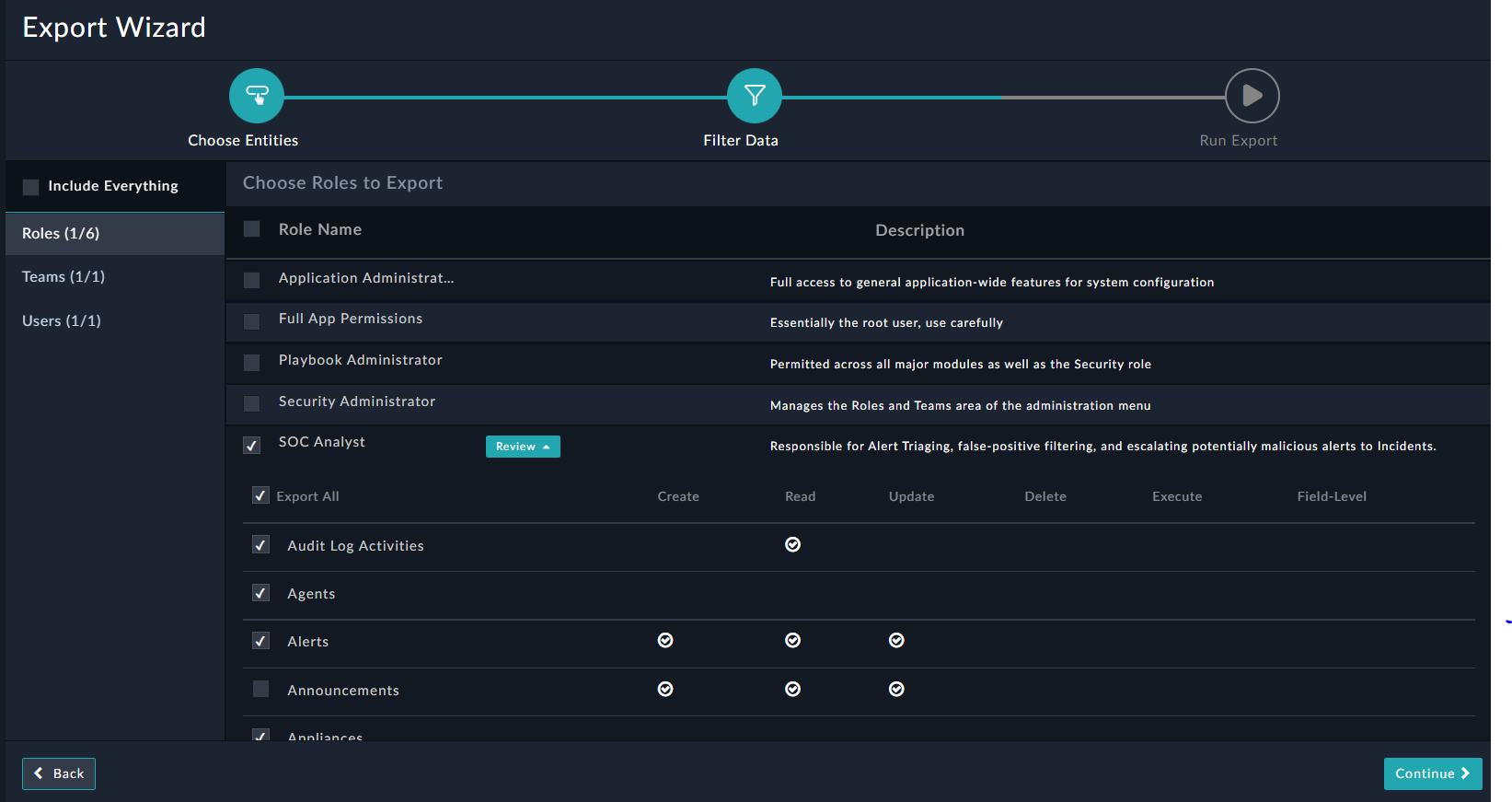This screenshot has height=802, width=1512.
Task: Click the Filter Data step label
Action: [x=741, y=141]
